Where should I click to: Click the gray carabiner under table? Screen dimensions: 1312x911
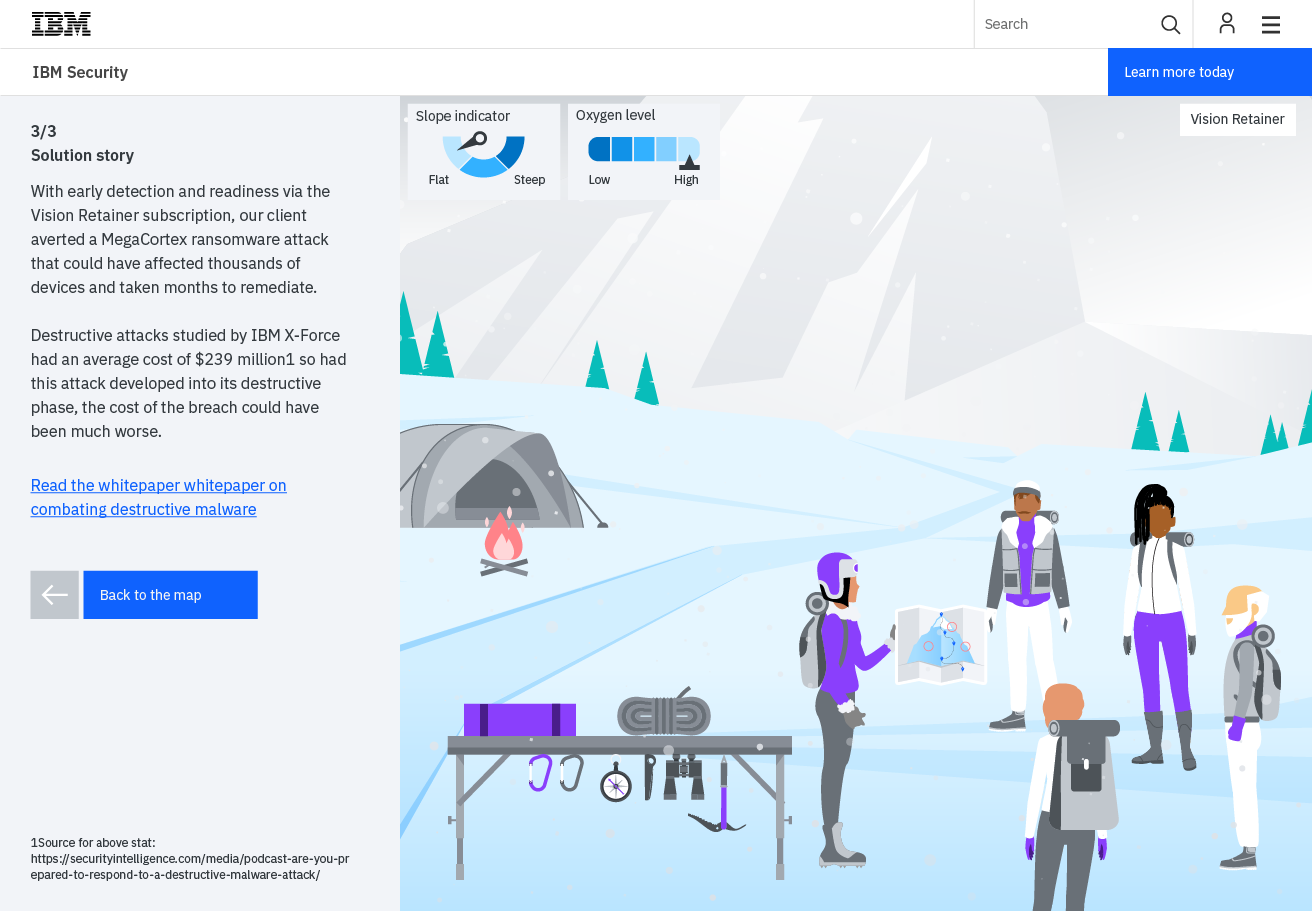point(572,772)
